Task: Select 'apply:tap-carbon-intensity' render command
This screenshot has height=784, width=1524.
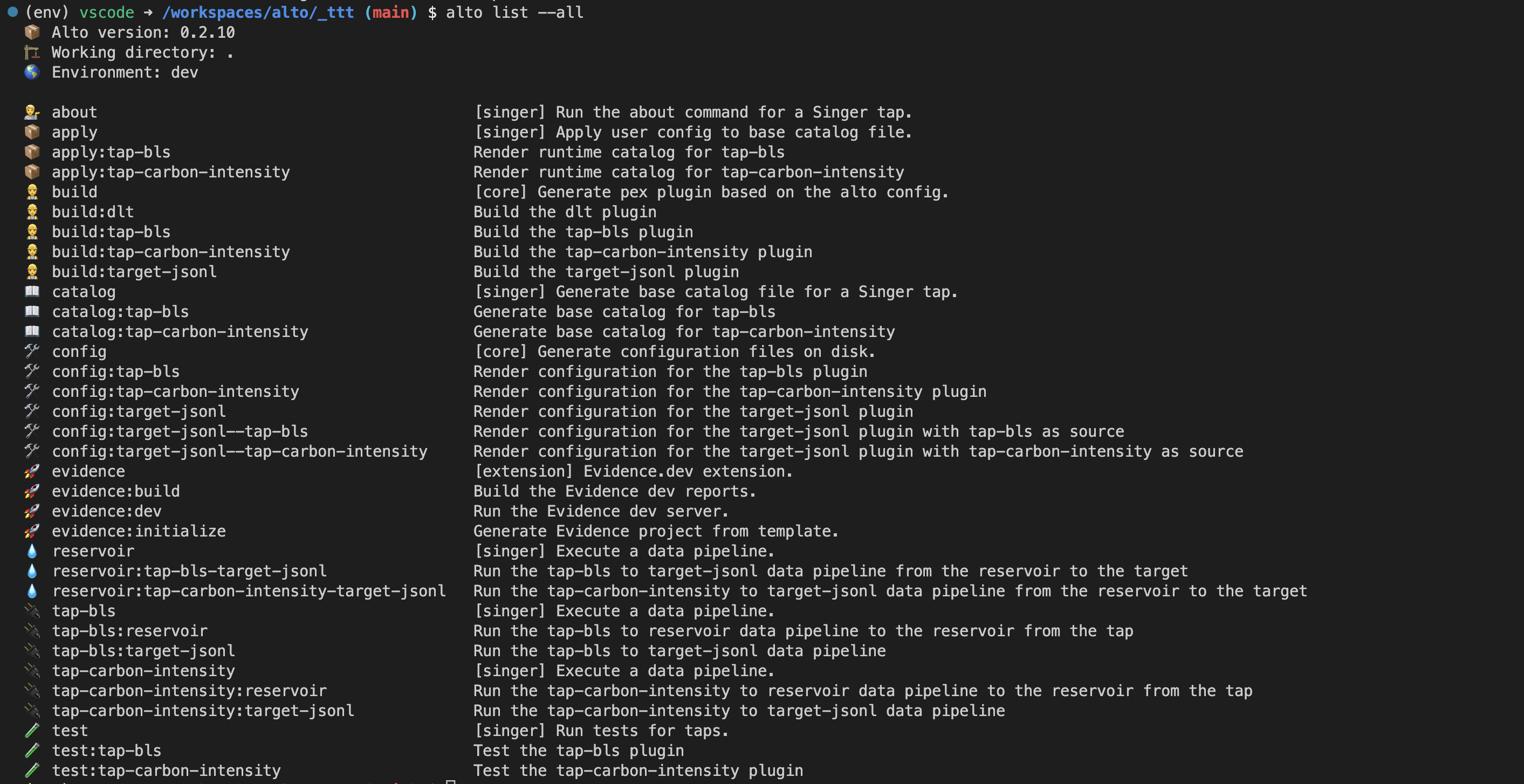Action: pos(171,171)
